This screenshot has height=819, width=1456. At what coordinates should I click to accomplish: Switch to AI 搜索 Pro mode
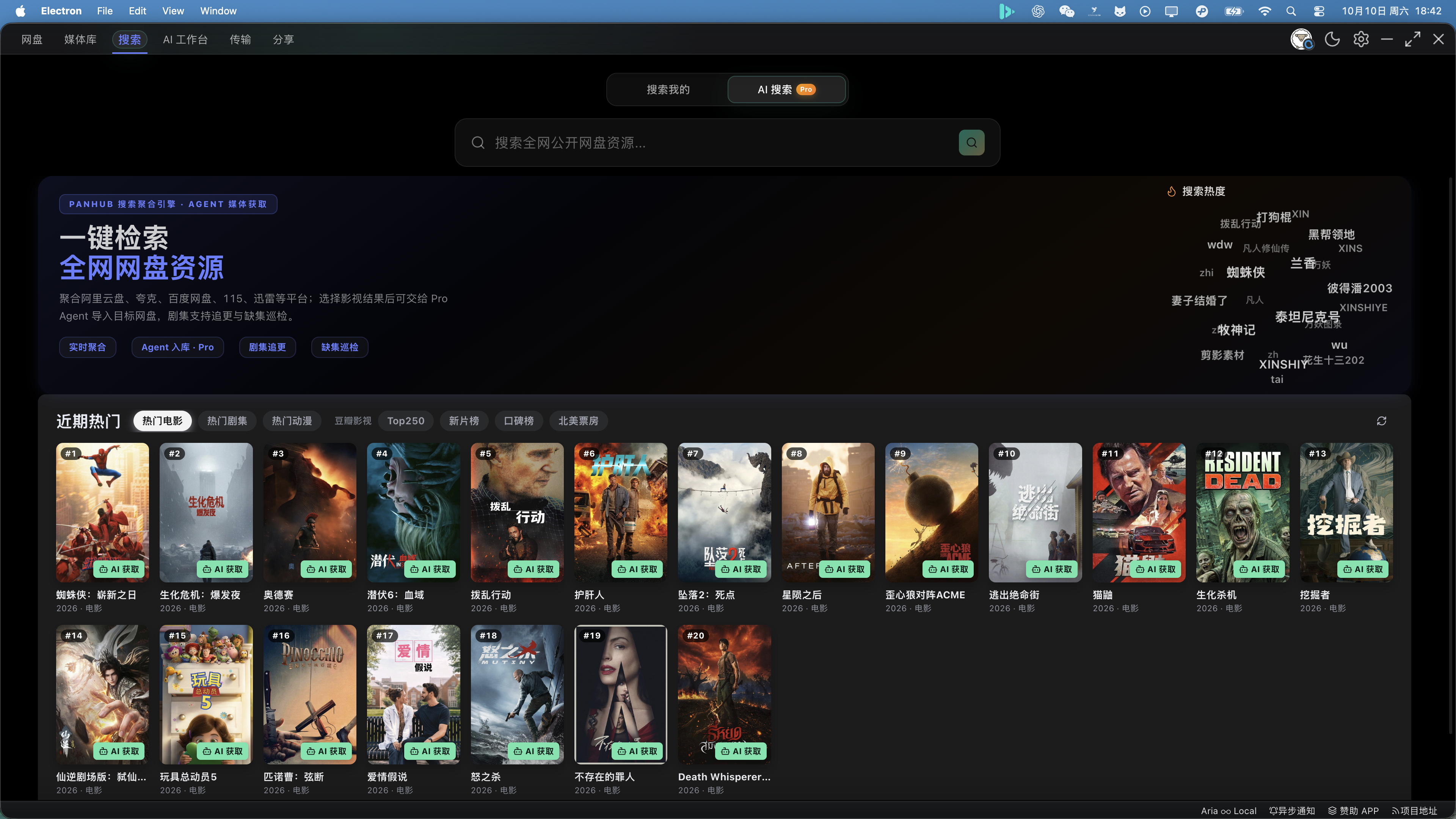[x=786, y=89]
